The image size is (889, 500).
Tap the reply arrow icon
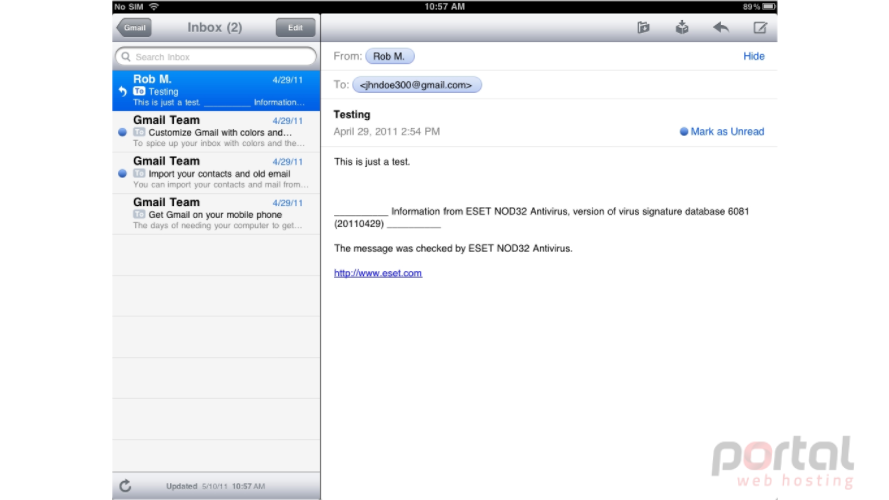point(721,27)
